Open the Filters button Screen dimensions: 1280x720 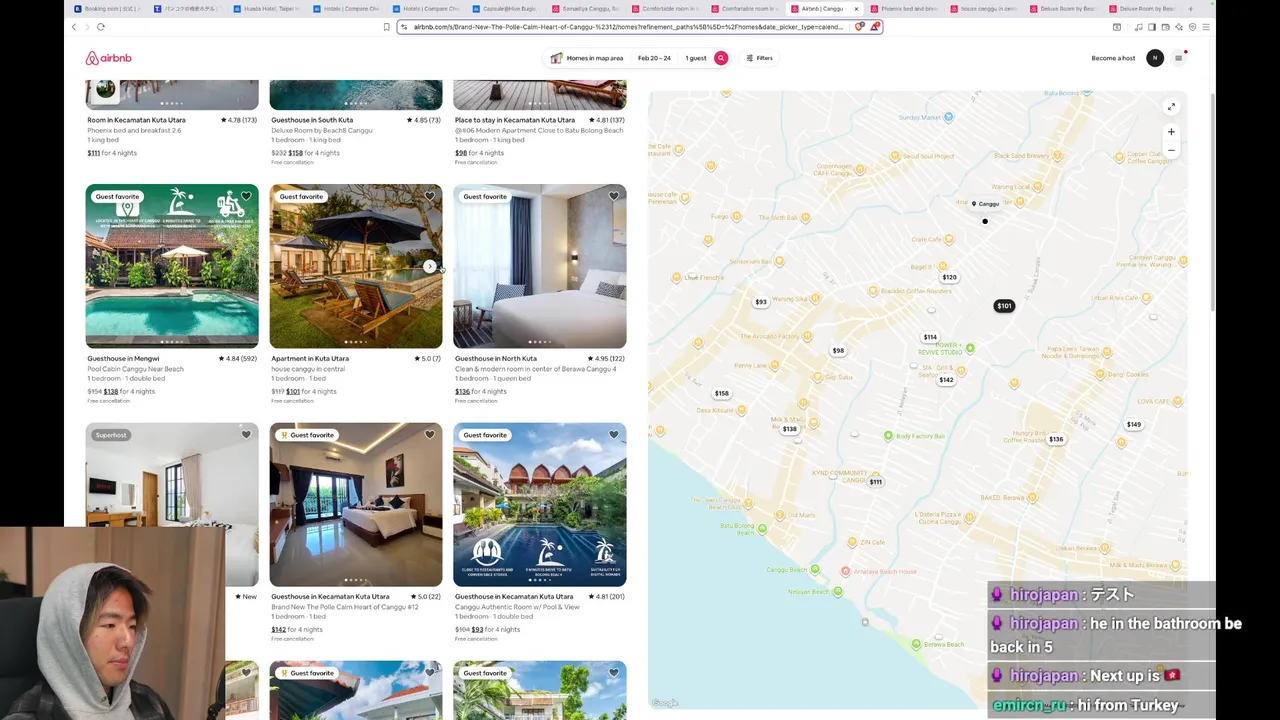(759, 58)
